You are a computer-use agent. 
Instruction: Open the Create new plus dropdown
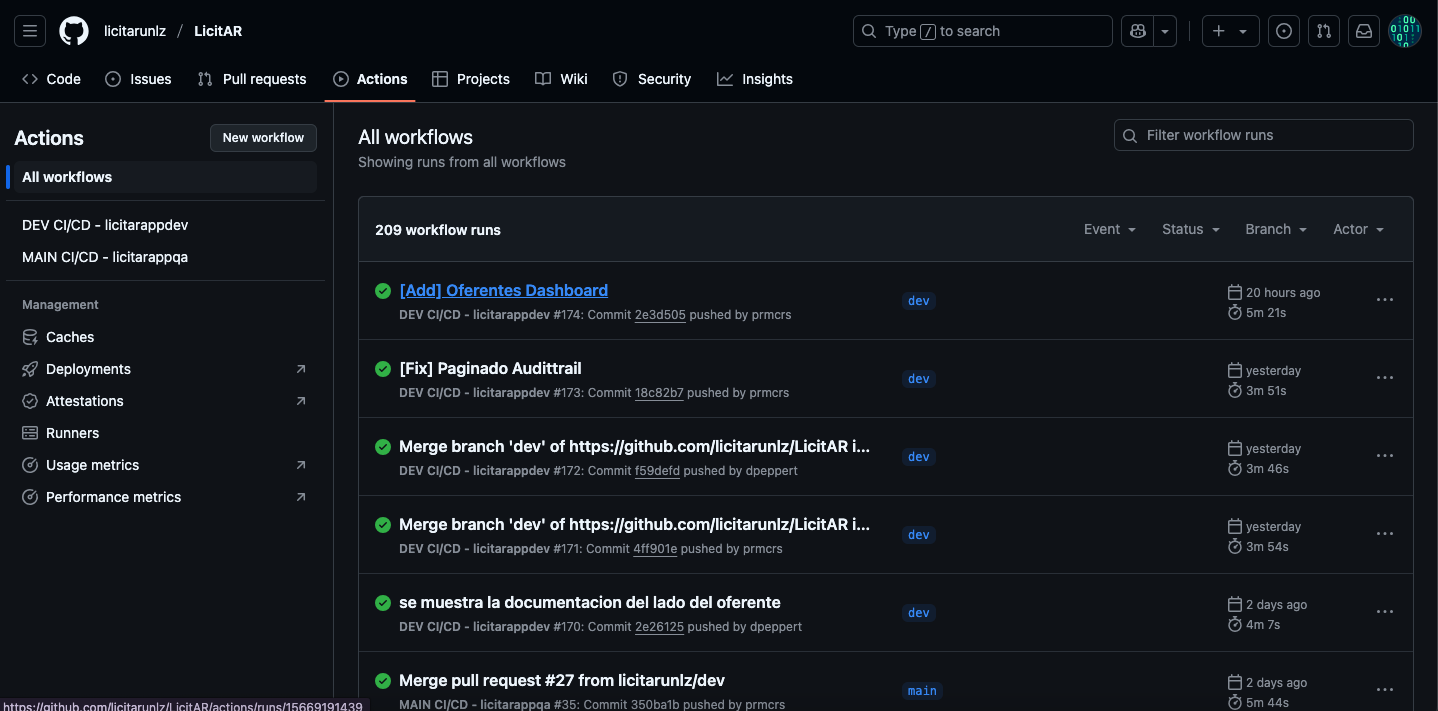point(1230,31)
